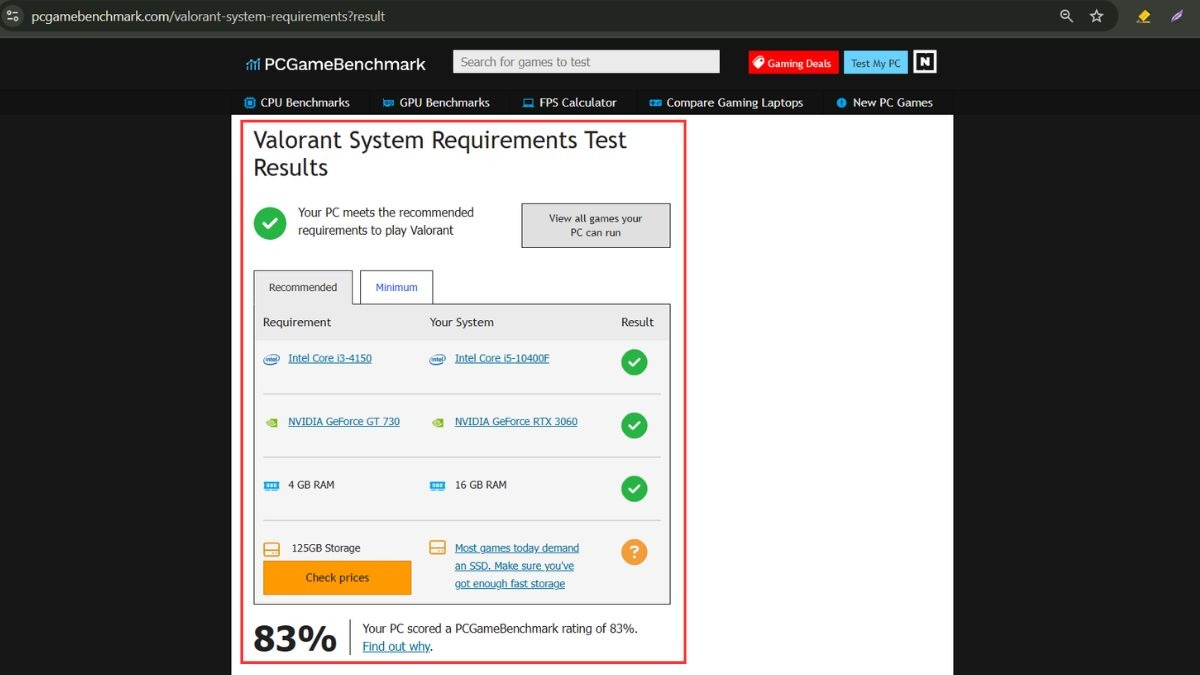Open the site information icon in address bar
1200x675 pixels.
13,16
